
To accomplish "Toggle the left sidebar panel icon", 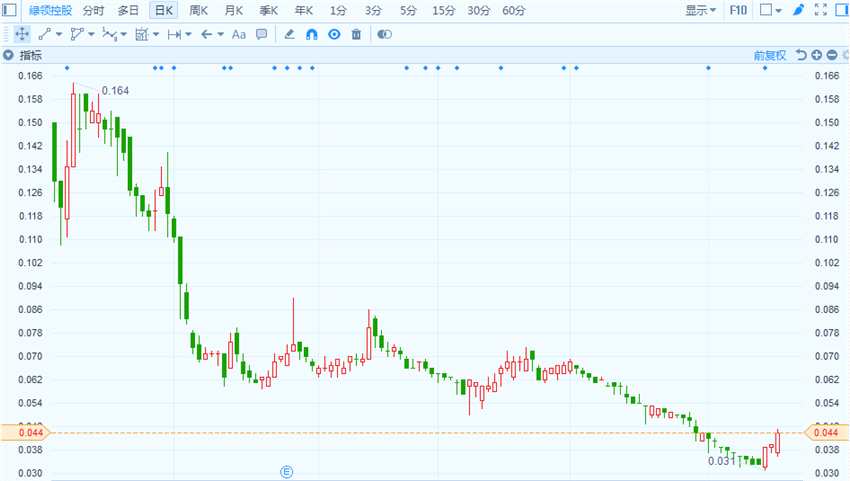I will [9, 10].
